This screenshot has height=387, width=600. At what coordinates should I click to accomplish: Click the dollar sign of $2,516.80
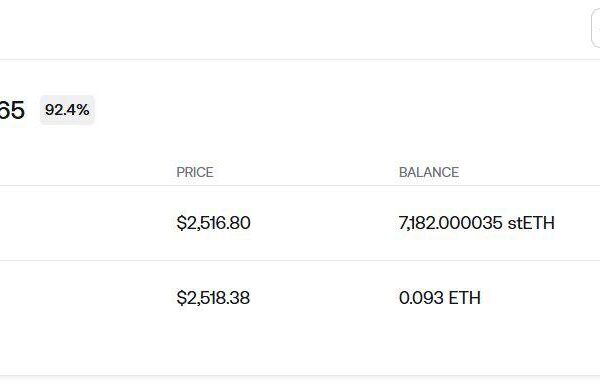click(x=181, y=223)
